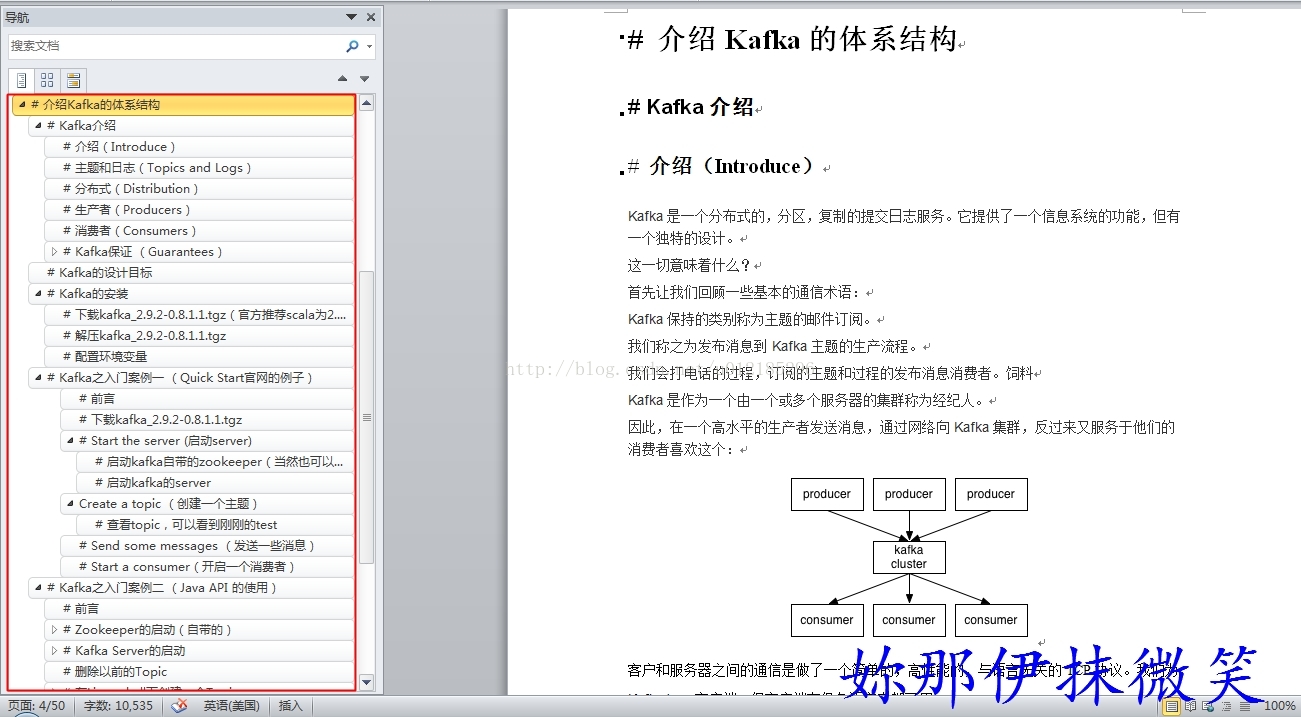
Task: Go to previous heading with up arrow
Action: tap(343, 79)
